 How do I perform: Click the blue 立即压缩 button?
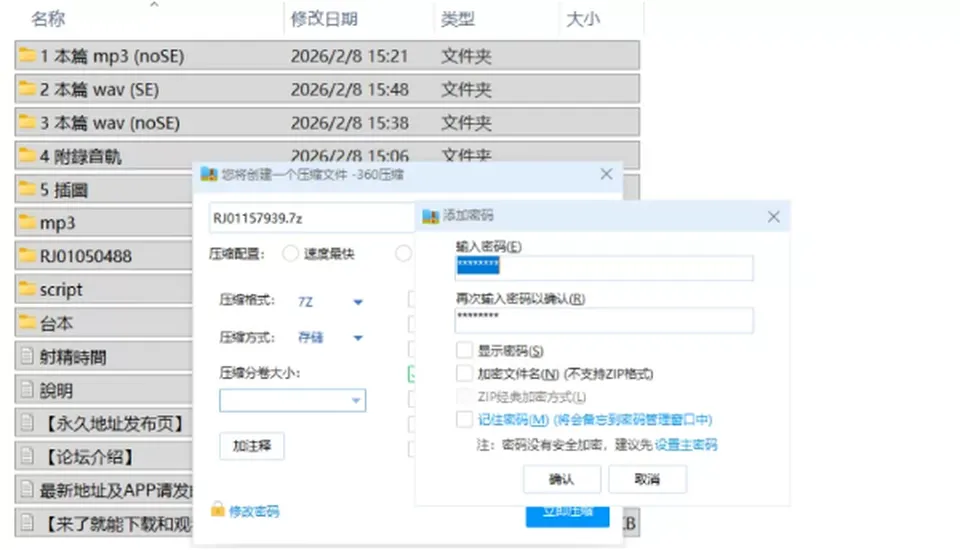click(568, 515)
